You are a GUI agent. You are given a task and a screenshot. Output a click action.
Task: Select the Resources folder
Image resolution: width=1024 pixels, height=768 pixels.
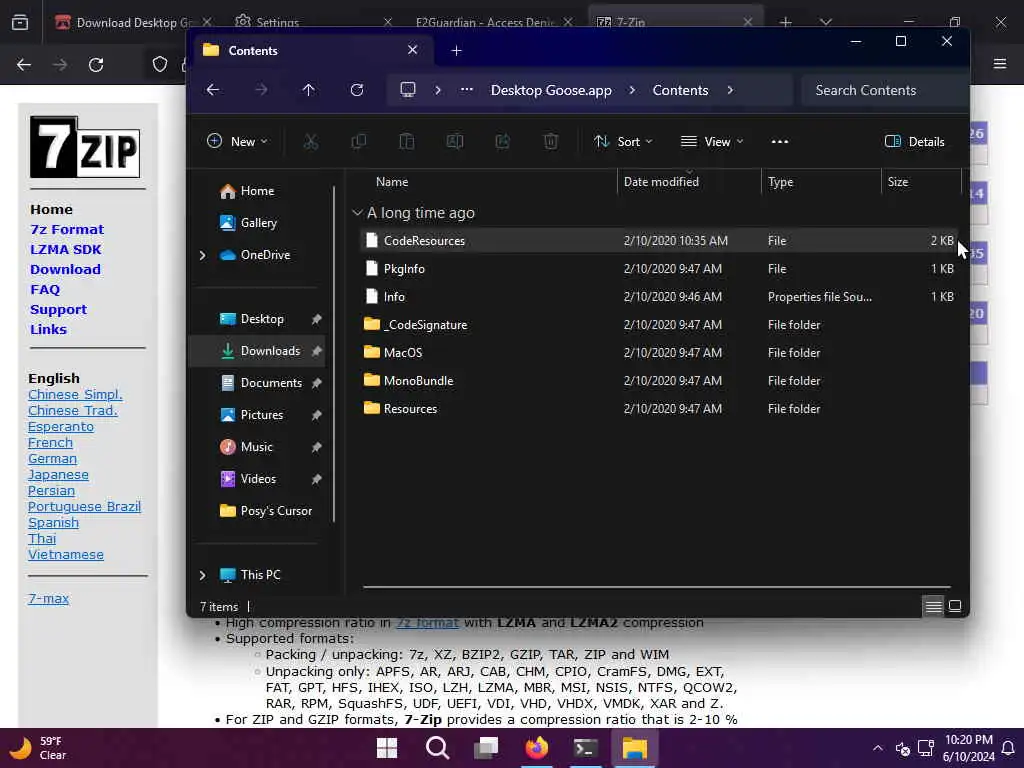coord(659,409)
